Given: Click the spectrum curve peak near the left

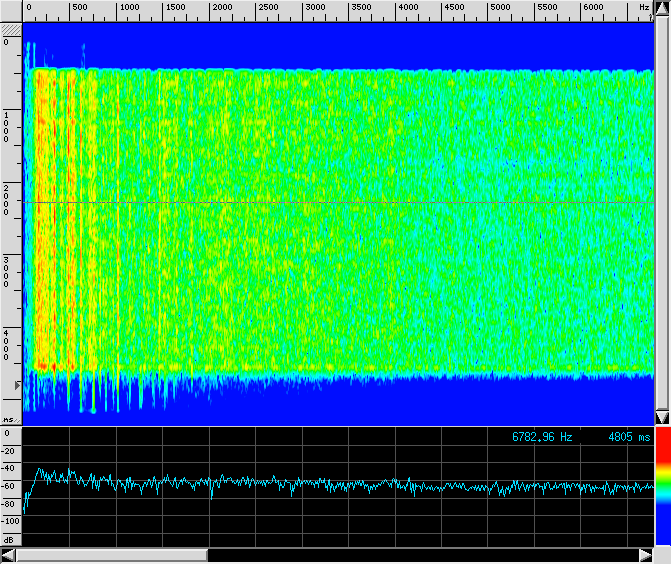Looking at the screenshot, I should pyautogui.click(x=39, y=470).
